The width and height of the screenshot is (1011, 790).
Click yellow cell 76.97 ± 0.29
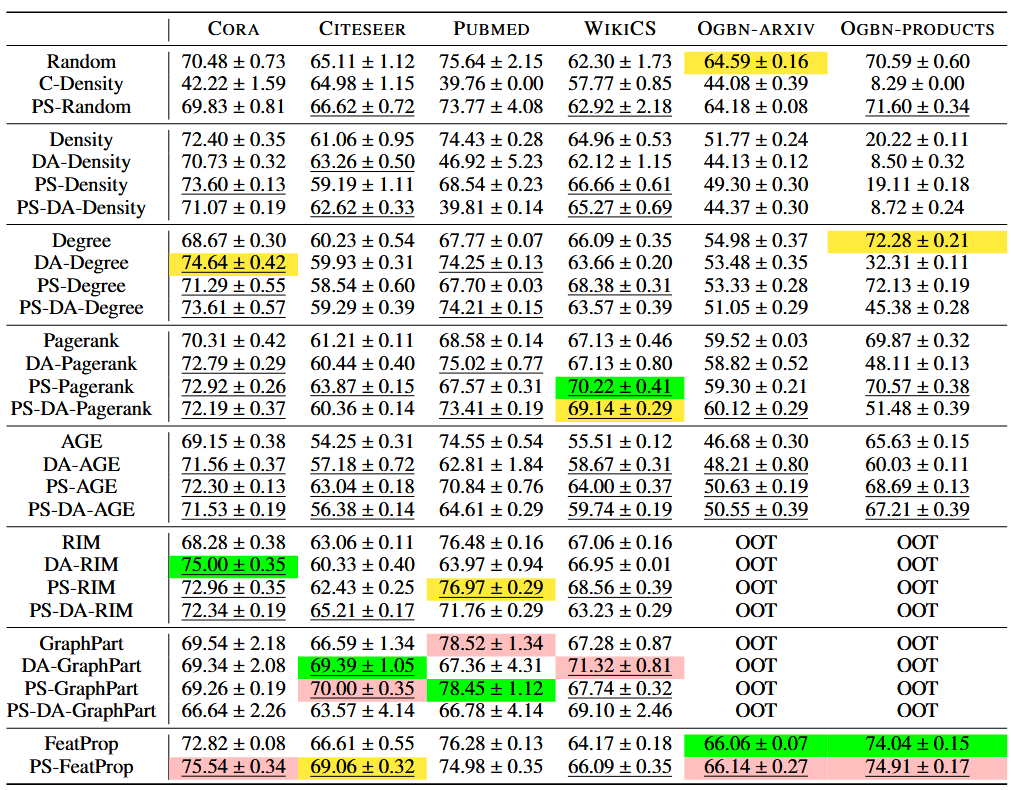pyautogui.click(x=491, y=589)
